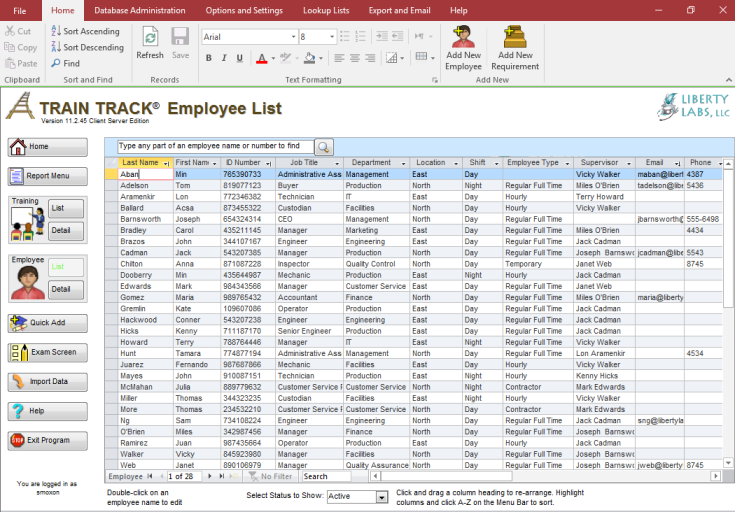This screenshot has height=512, width=735.
Task: Switch to the Database Administration tab
Action: coord(140,10)
